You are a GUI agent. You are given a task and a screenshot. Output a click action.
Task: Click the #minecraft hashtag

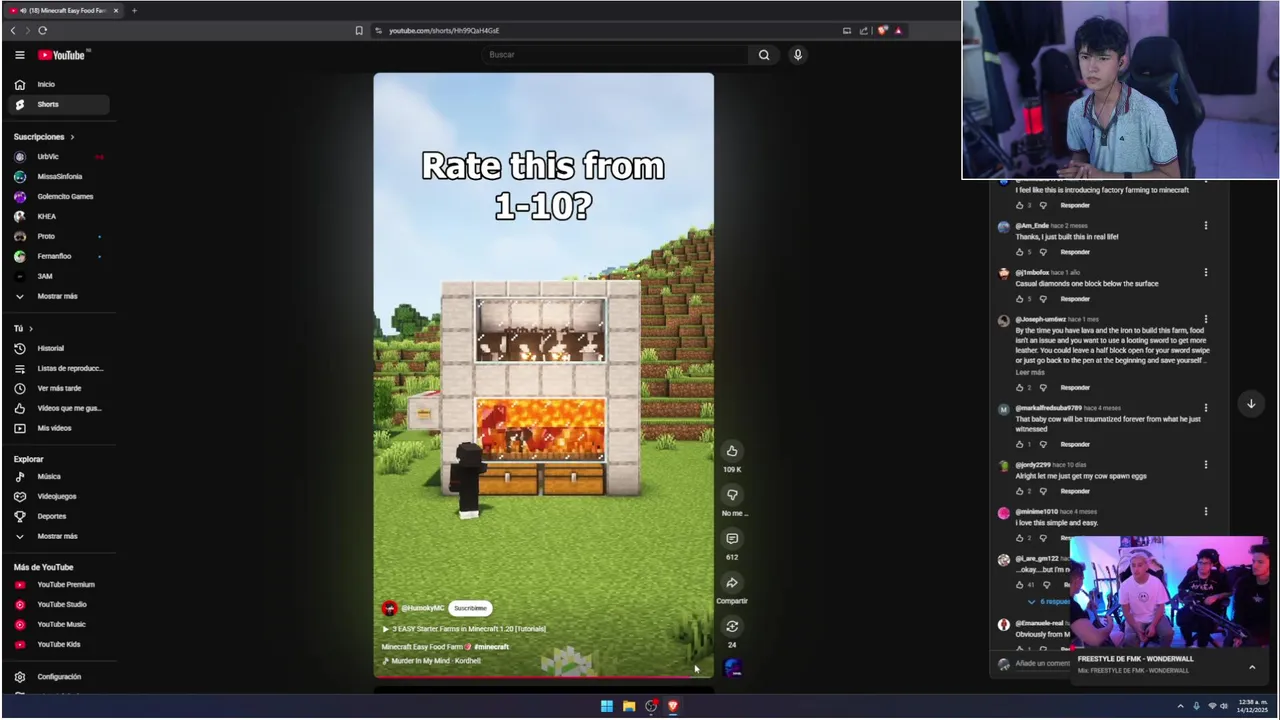491,647
